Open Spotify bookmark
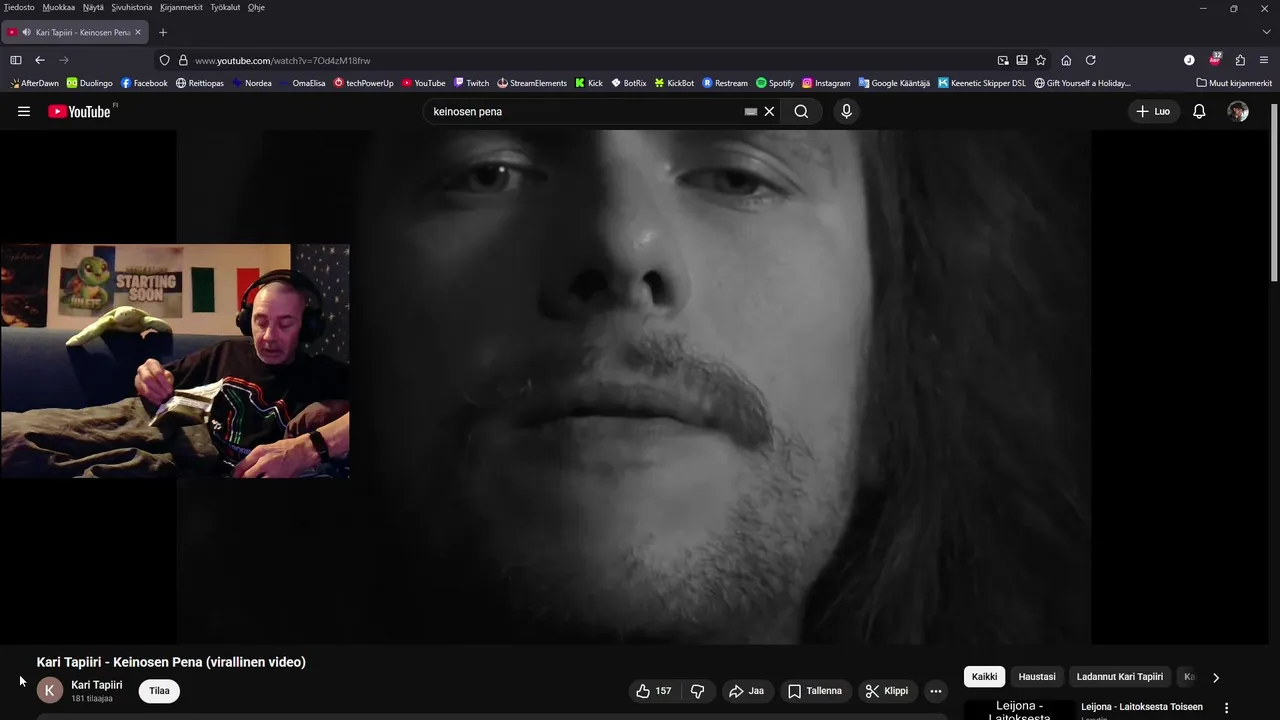Viewport: 1280px width, 720px height. [775, 83]
